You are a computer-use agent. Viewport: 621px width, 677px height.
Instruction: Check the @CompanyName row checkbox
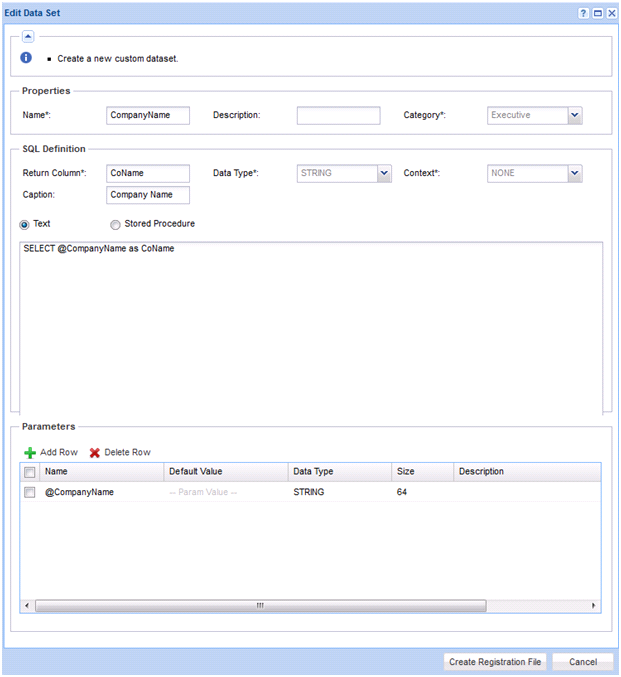pos(30,492)
